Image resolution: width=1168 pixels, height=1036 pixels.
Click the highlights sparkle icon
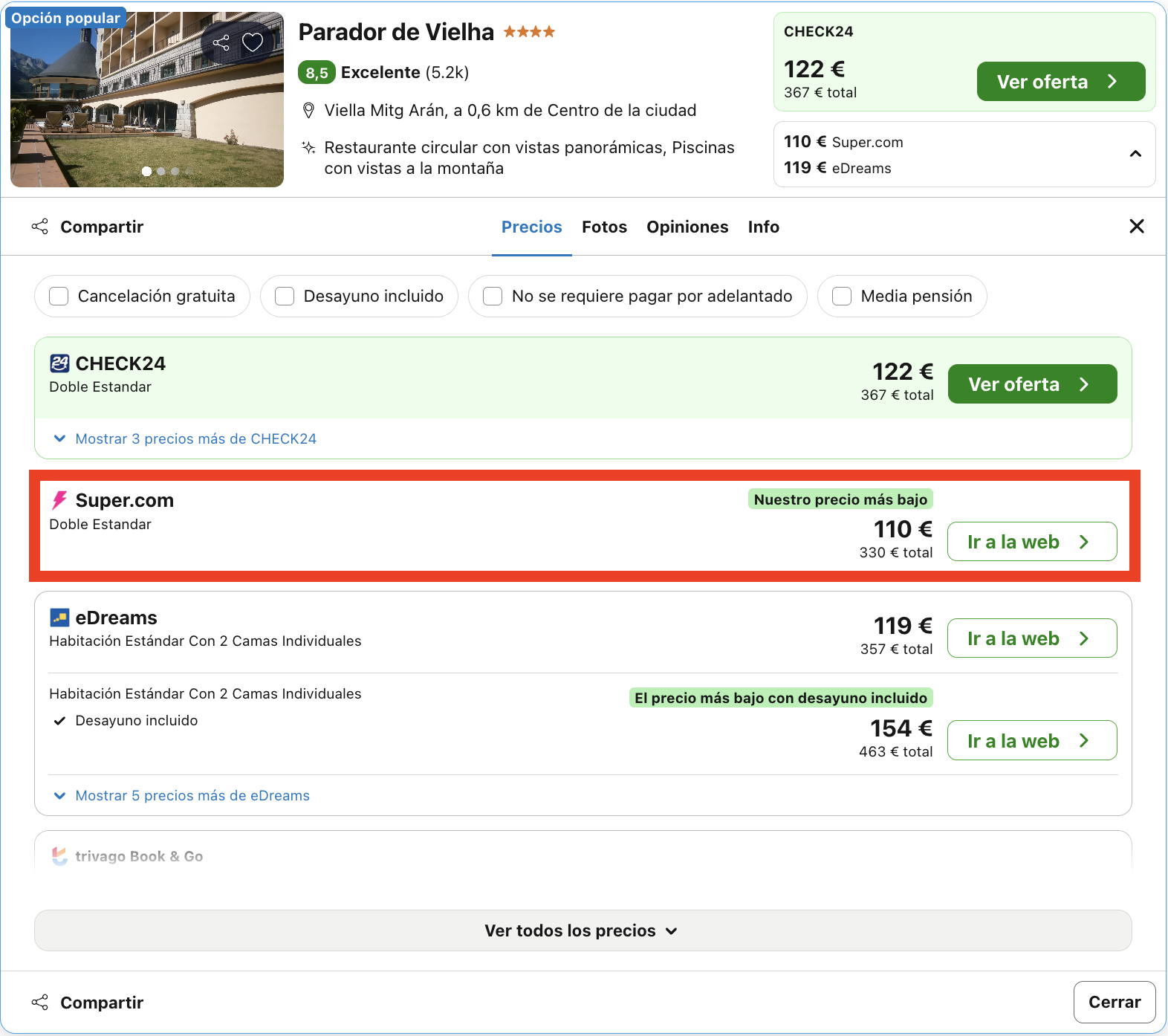(308, 147)
